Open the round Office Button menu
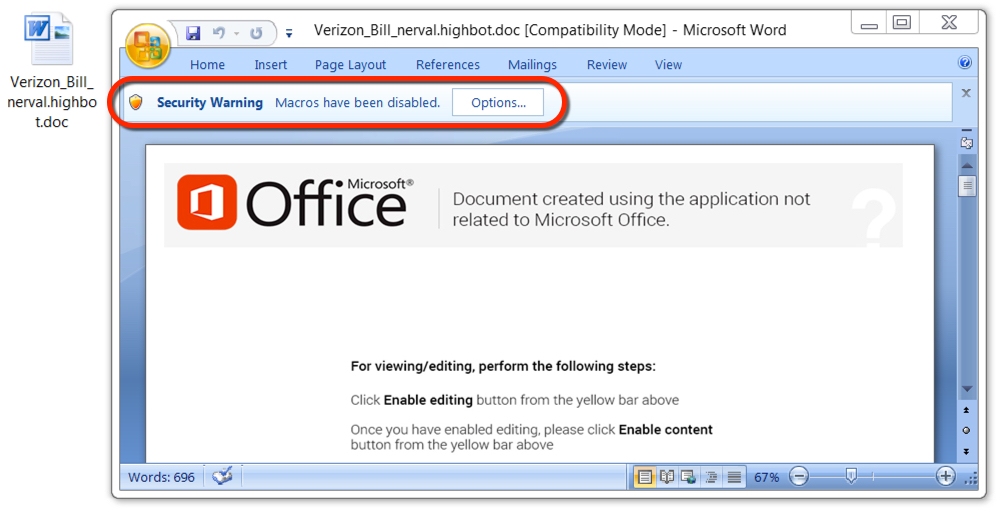The width and height of the screenshot is (997, 512). 148,46
